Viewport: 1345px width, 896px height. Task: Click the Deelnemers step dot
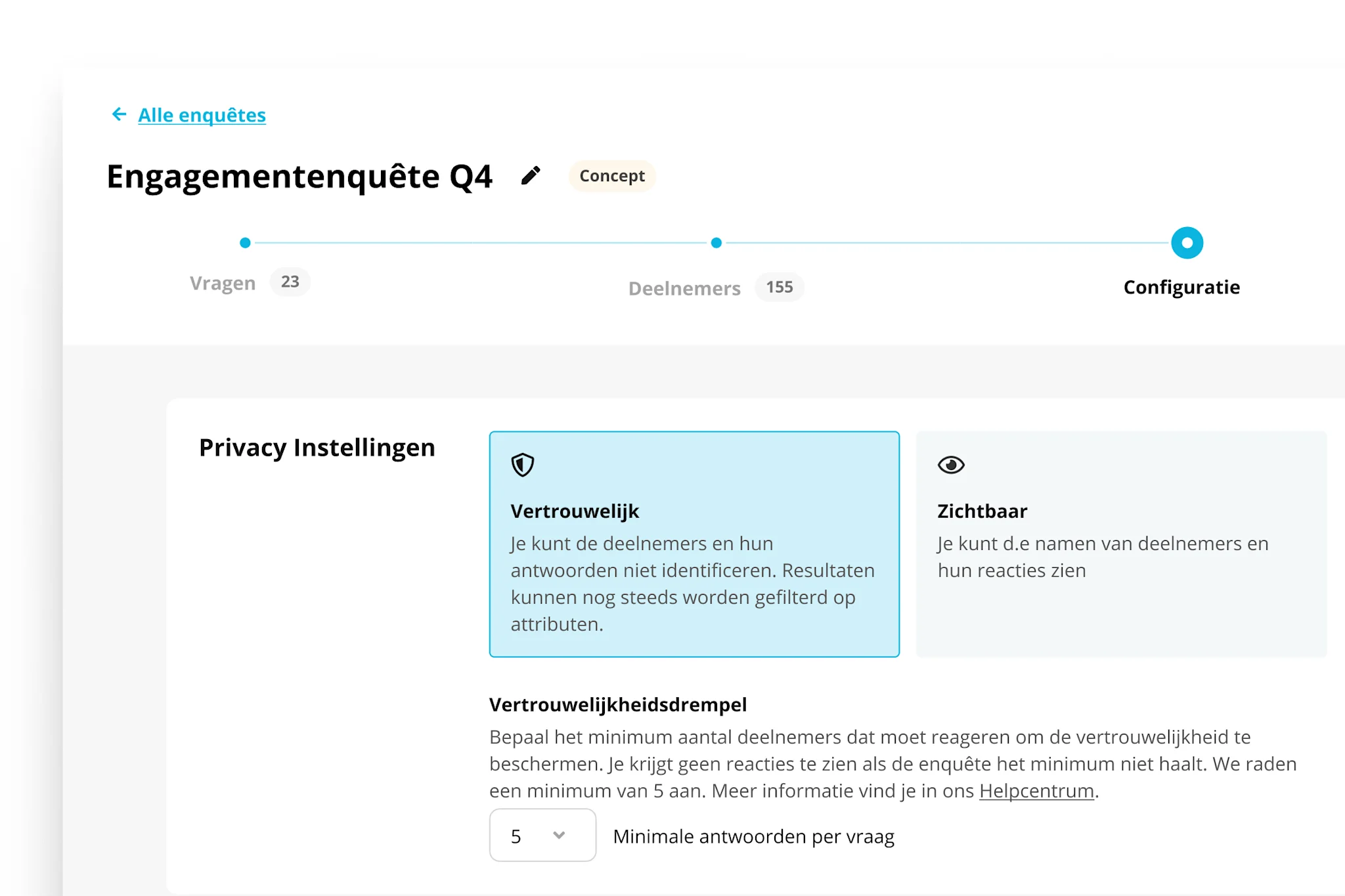[x=717, y=243]
